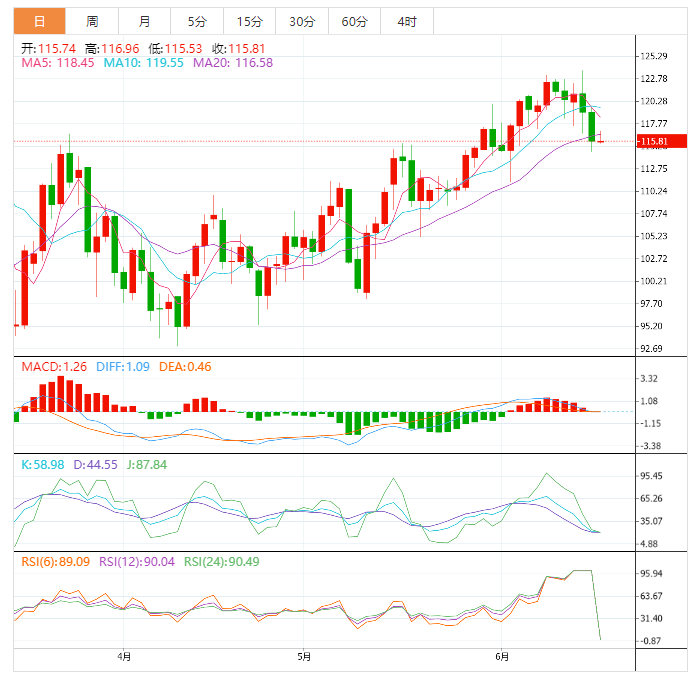Viewport: 689px width, 675px height.
Task: Click the 115.81 current price label
Action: point(662,141)
